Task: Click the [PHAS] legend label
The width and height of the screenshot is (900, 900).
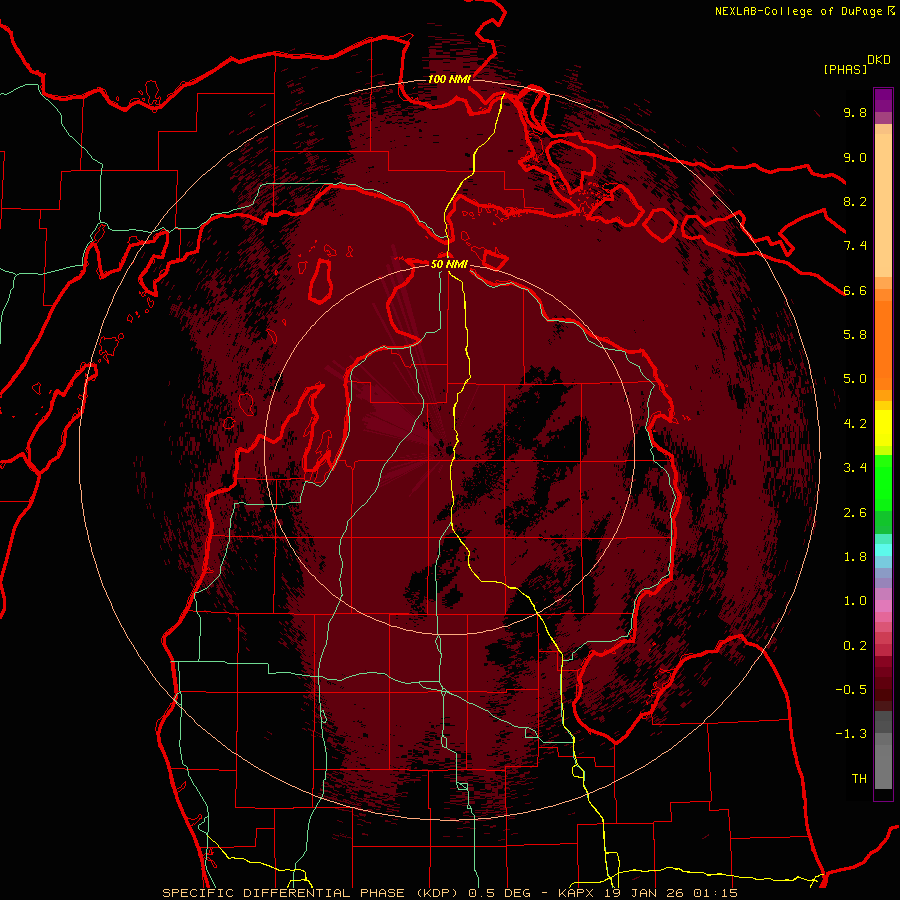Action: (845, 69)
